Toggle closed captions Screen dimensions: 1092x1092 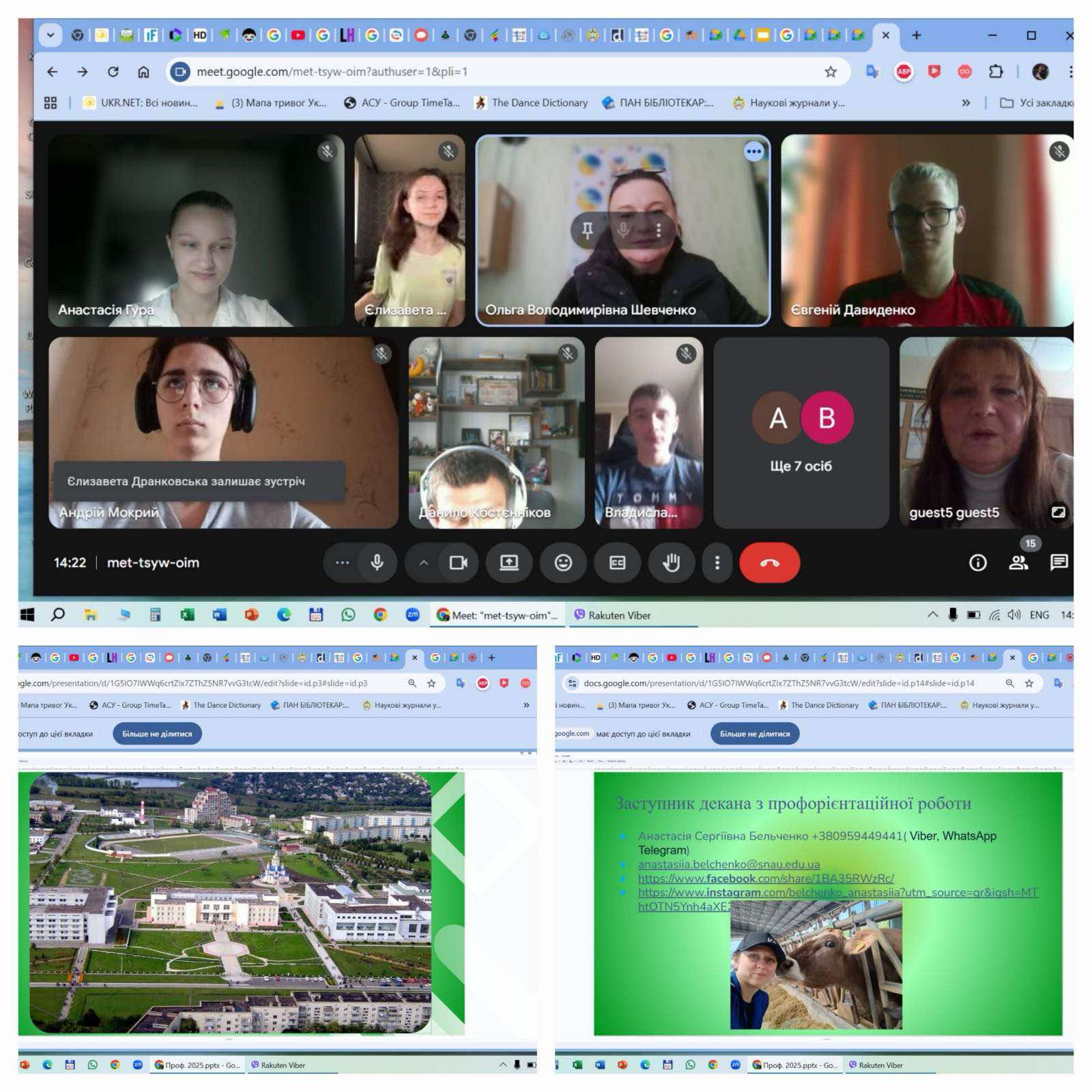[x=617, y=562]
